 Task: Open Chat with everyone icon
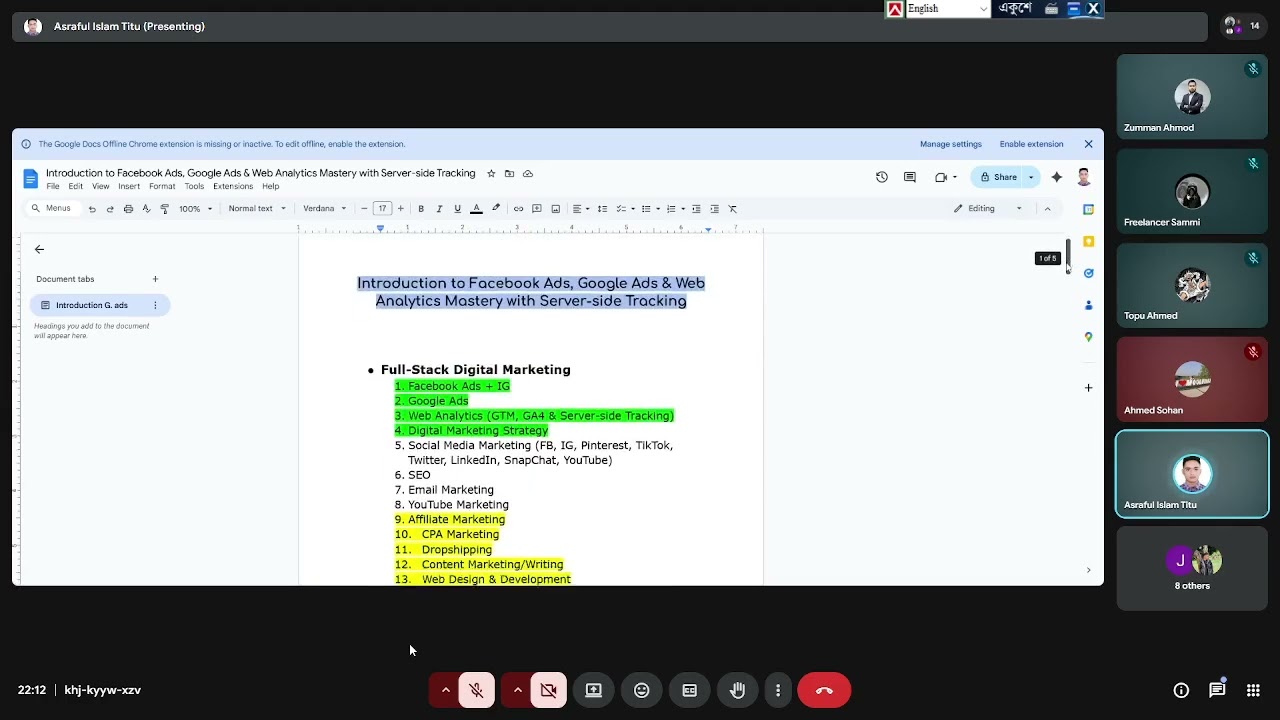pos(1217,690)
